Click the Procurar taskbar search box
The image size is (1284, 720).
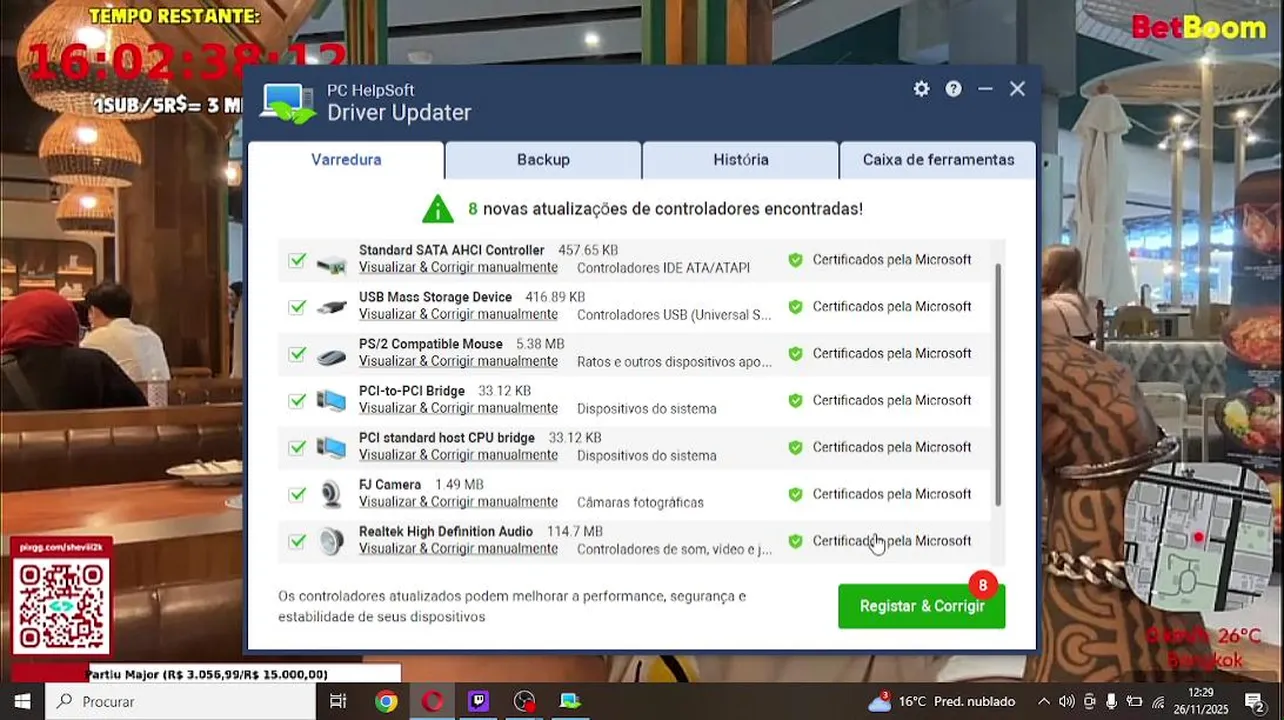(x=180, y=701)
